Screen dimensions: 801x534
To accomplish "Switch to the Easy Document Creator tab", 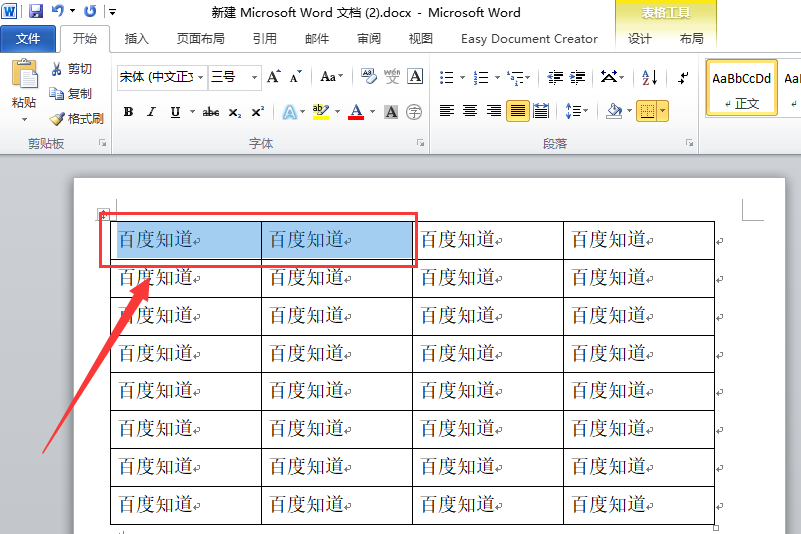I will click(529, 39).
